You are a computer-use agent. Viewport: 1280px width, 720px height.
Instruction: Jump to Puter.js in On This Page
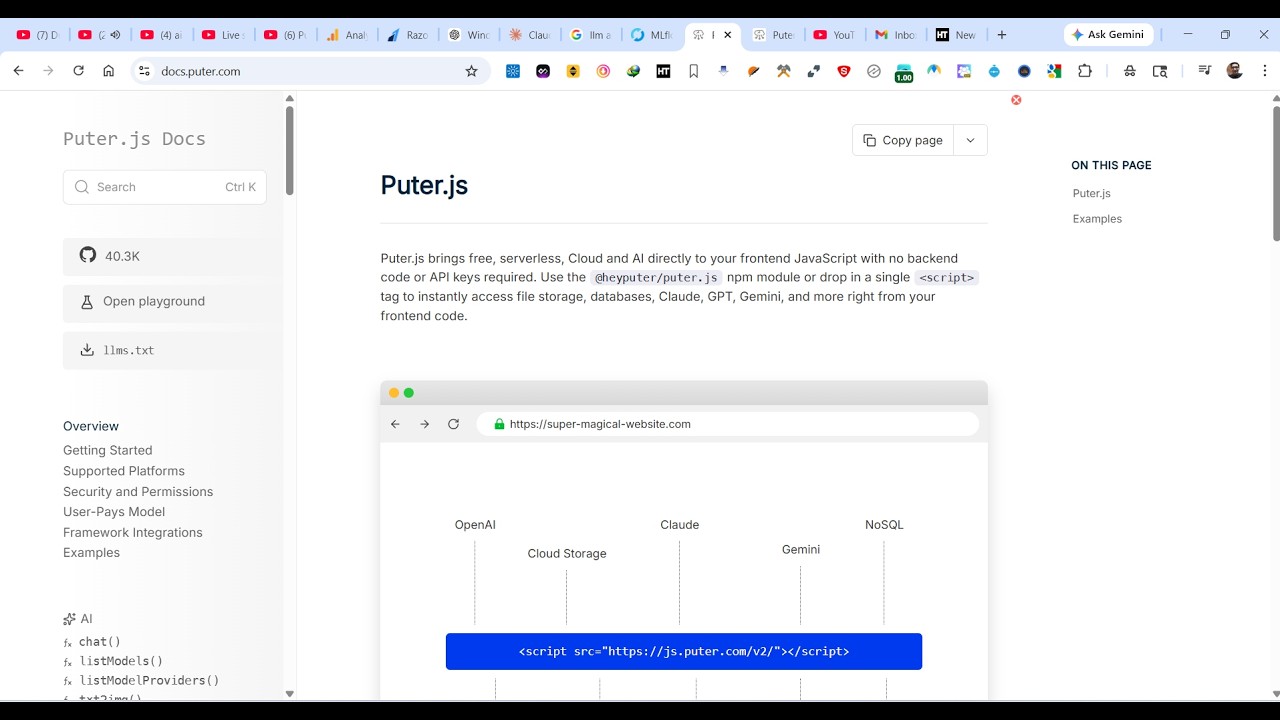(x=1091, y=193)
